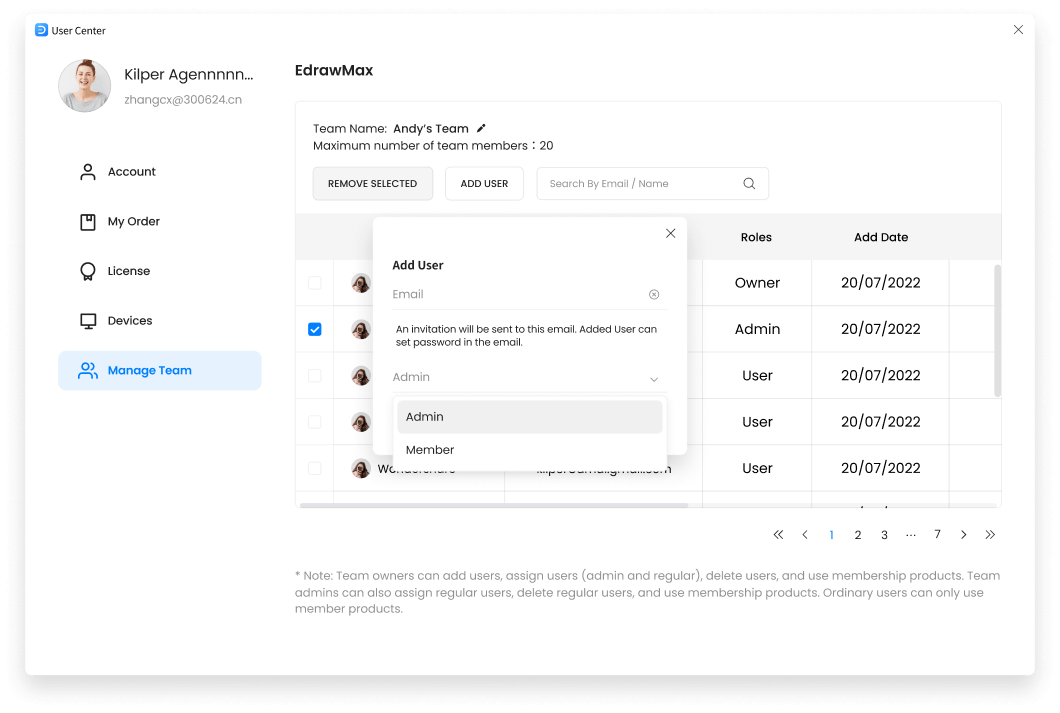This screenshot has width=1060, height=713.
Task: Click the horizontal scrollbar under the table
Action: point(493,505)
